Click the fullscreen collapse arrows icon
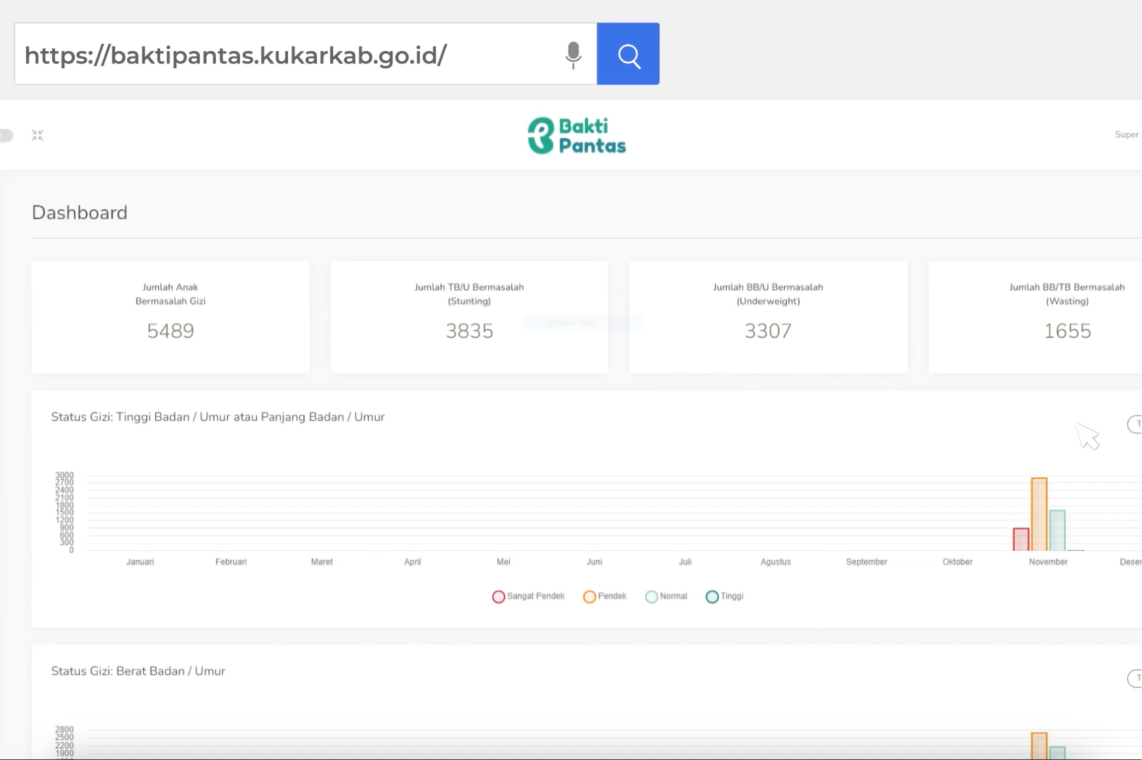Viewport: 1142px width, 760px height. point(37,135)
